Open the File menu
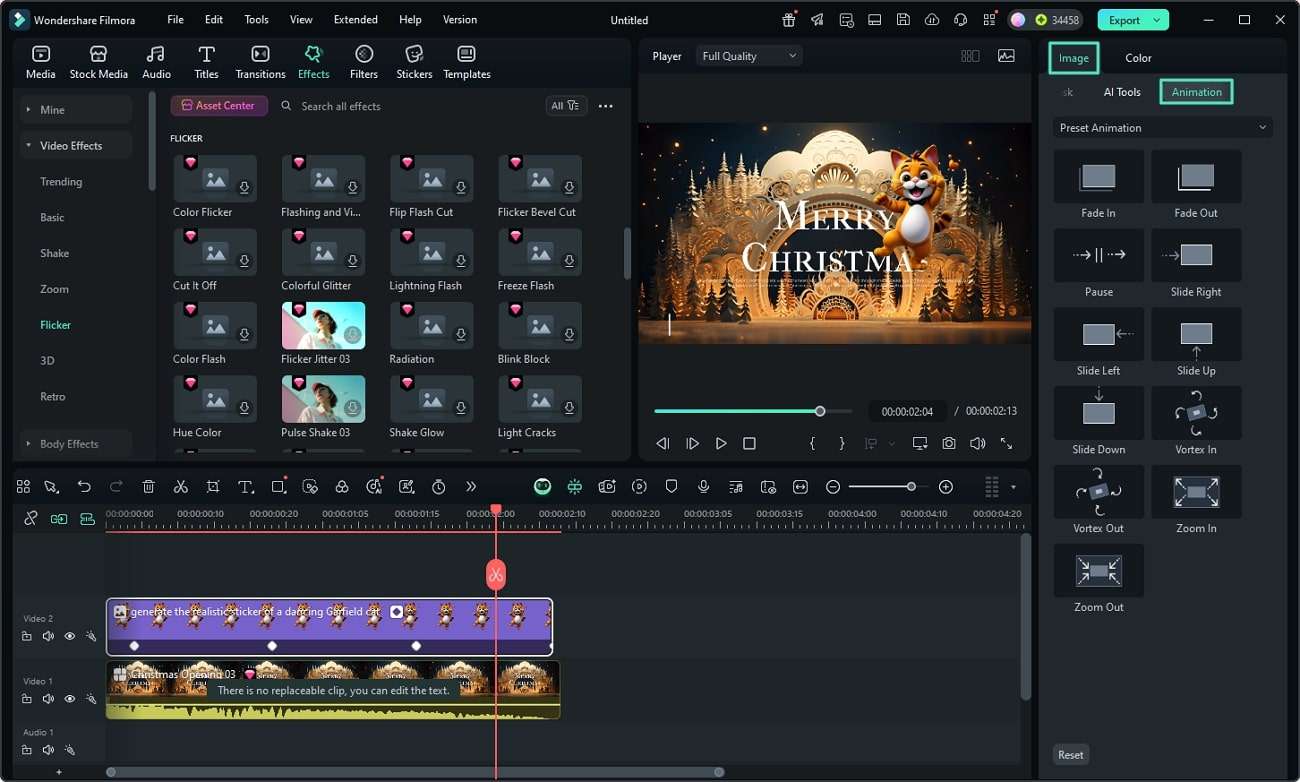Screen dimensions: 1300x782 175,19
